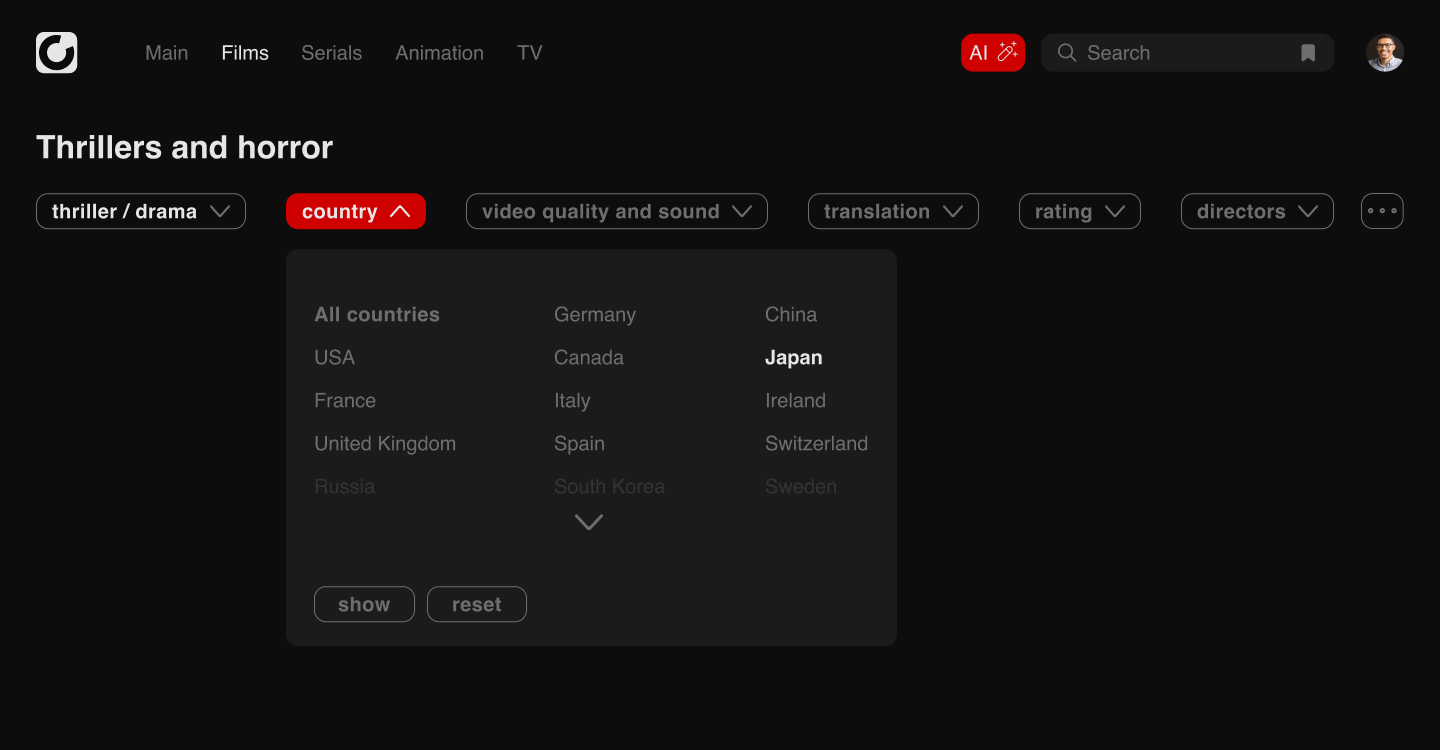Open the user profile avatar
The width and height of the screenshot is (1440, 750).
pos(1385,53)
